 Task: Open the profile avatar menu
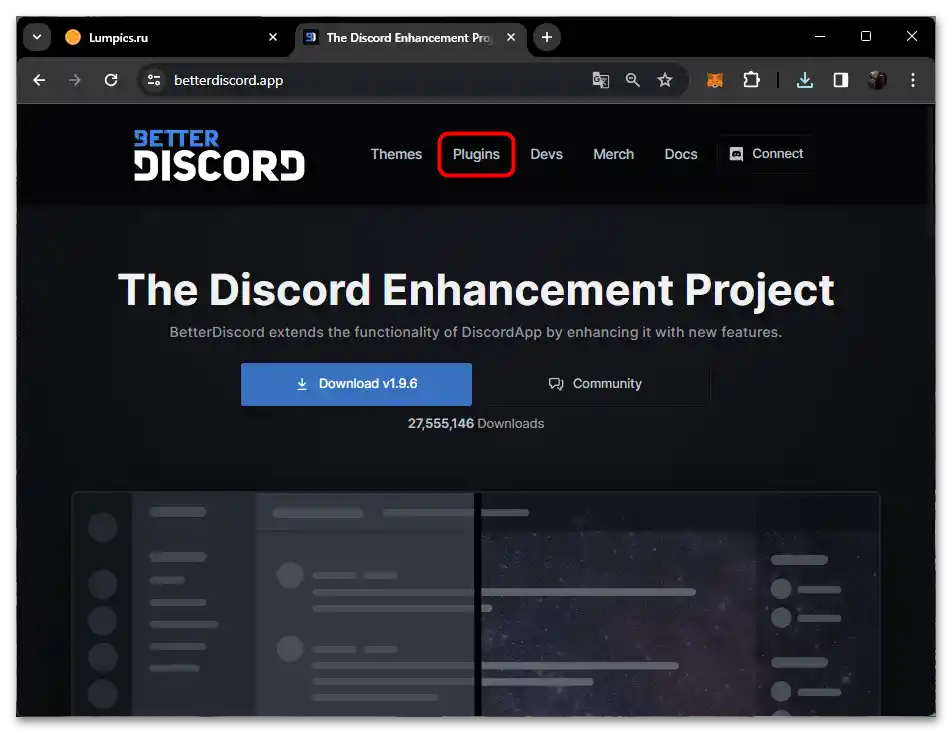coord(877,80)
